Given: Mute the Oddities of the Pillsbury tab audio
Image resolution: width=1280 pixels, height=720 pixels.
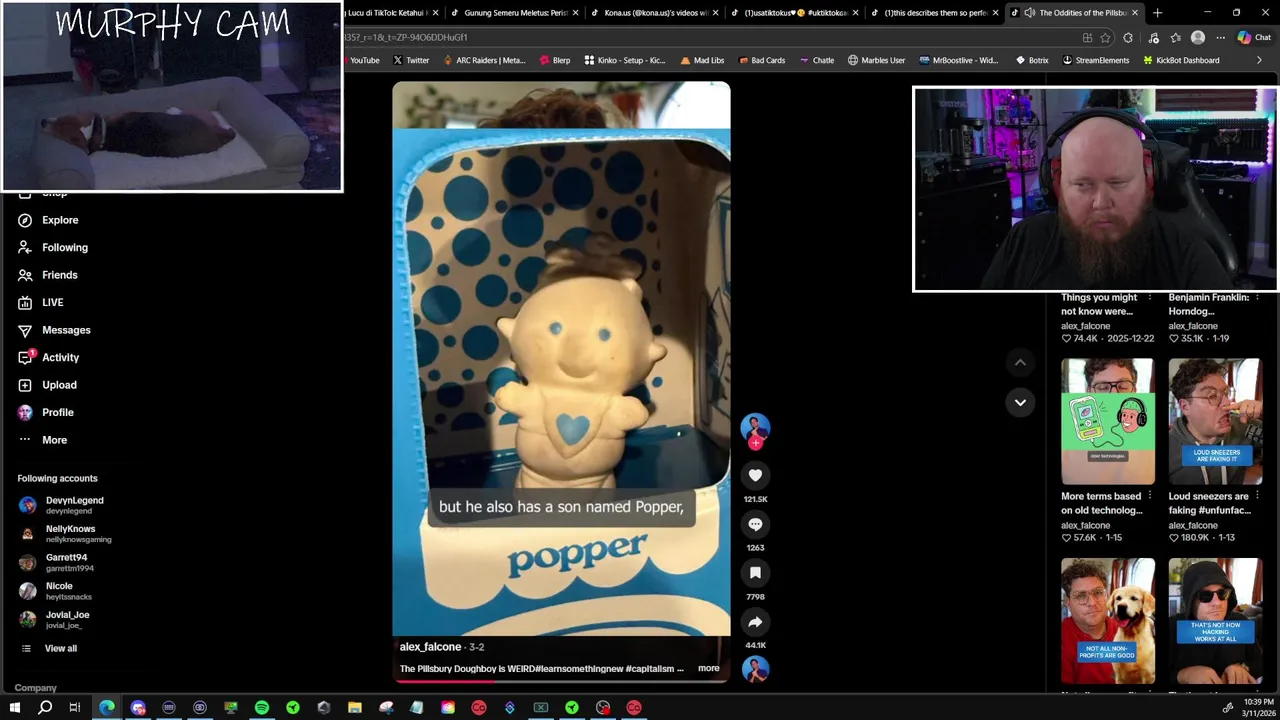Looking at the screenshot, I should (x=1029, y=13).
